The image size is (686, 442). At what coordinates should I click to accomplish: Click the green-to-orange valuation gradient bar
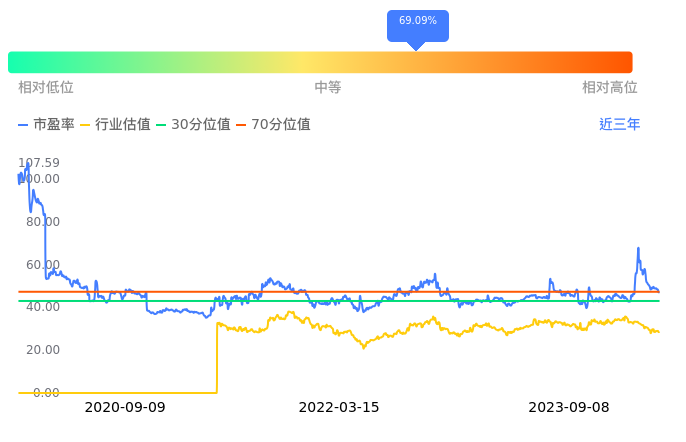pyautogui.click(x=320, y=62)
